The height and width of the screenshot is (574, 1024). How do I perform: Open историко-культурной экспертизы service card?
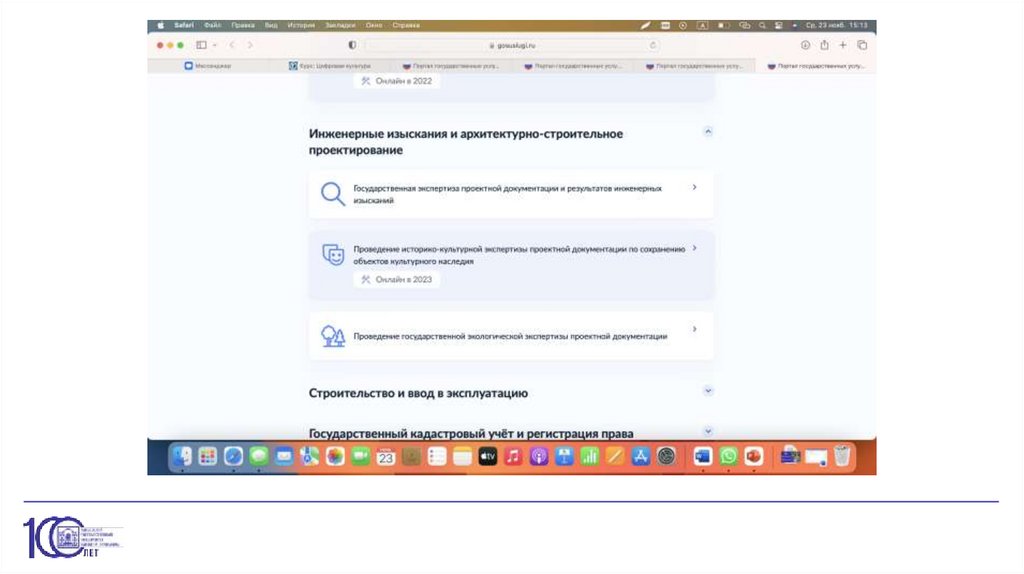511,264
